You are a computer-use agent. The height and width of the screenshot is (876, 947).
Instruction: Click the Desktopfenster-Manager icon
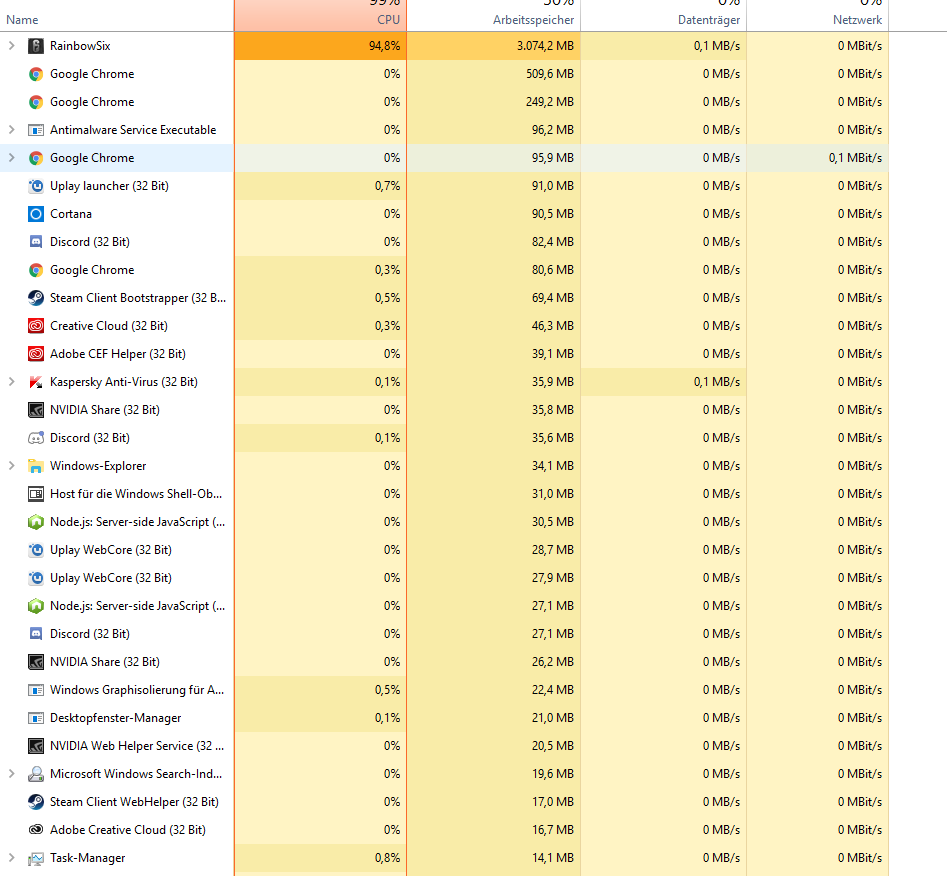point(36,718)
